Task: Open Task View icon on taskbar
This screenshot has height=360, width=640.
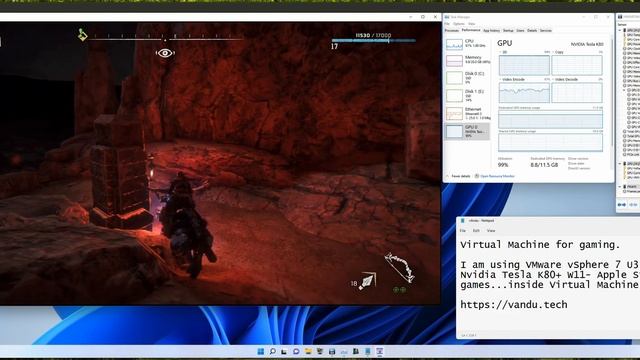Action: click(284, 351)
